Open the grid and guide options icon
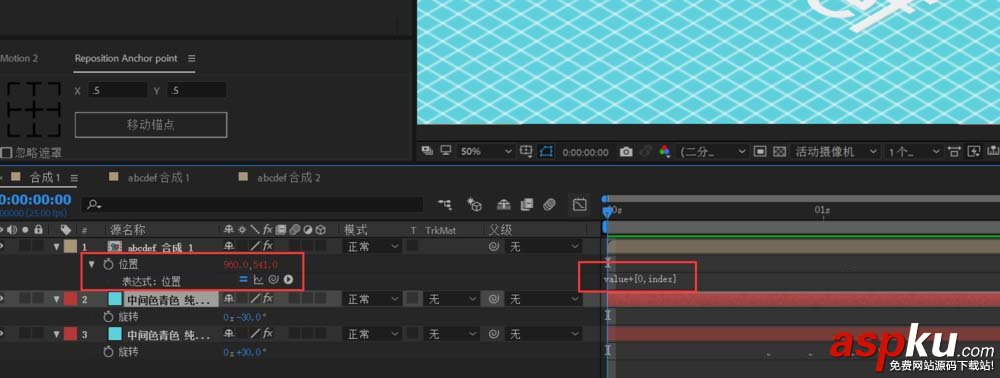Image resolution: width=1000 pixels, height=378 pixels. coord(526,152)
